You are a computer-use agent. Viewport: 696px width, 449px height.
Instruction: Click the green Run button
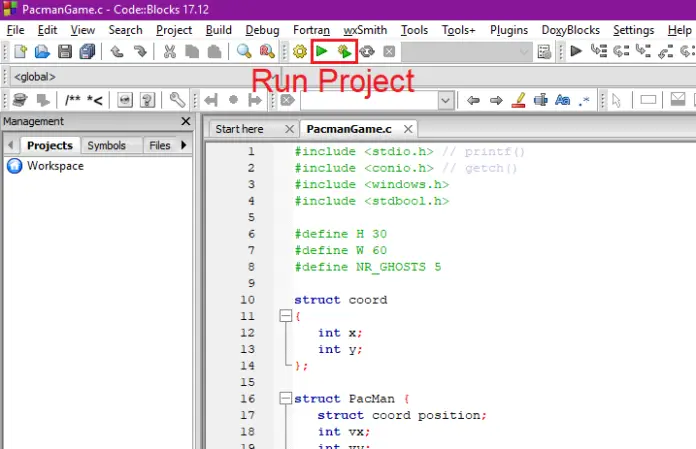322,51
